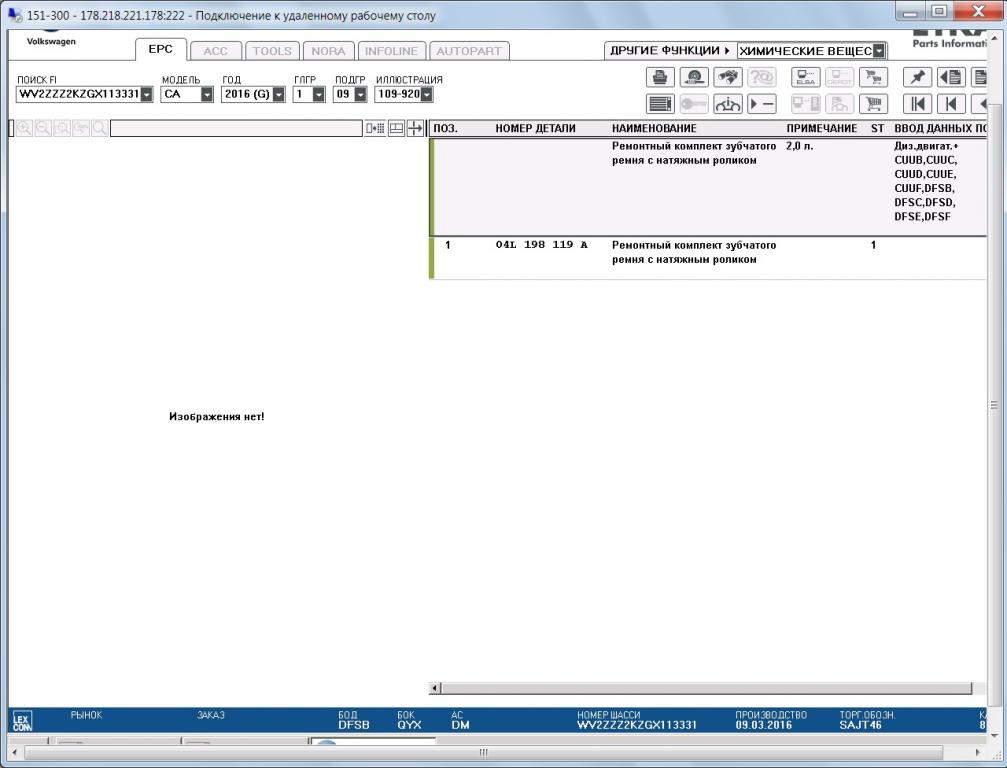Click the panel divider arrows icon
Screen dimensions: 1007x768
click(x=416, y=128)
